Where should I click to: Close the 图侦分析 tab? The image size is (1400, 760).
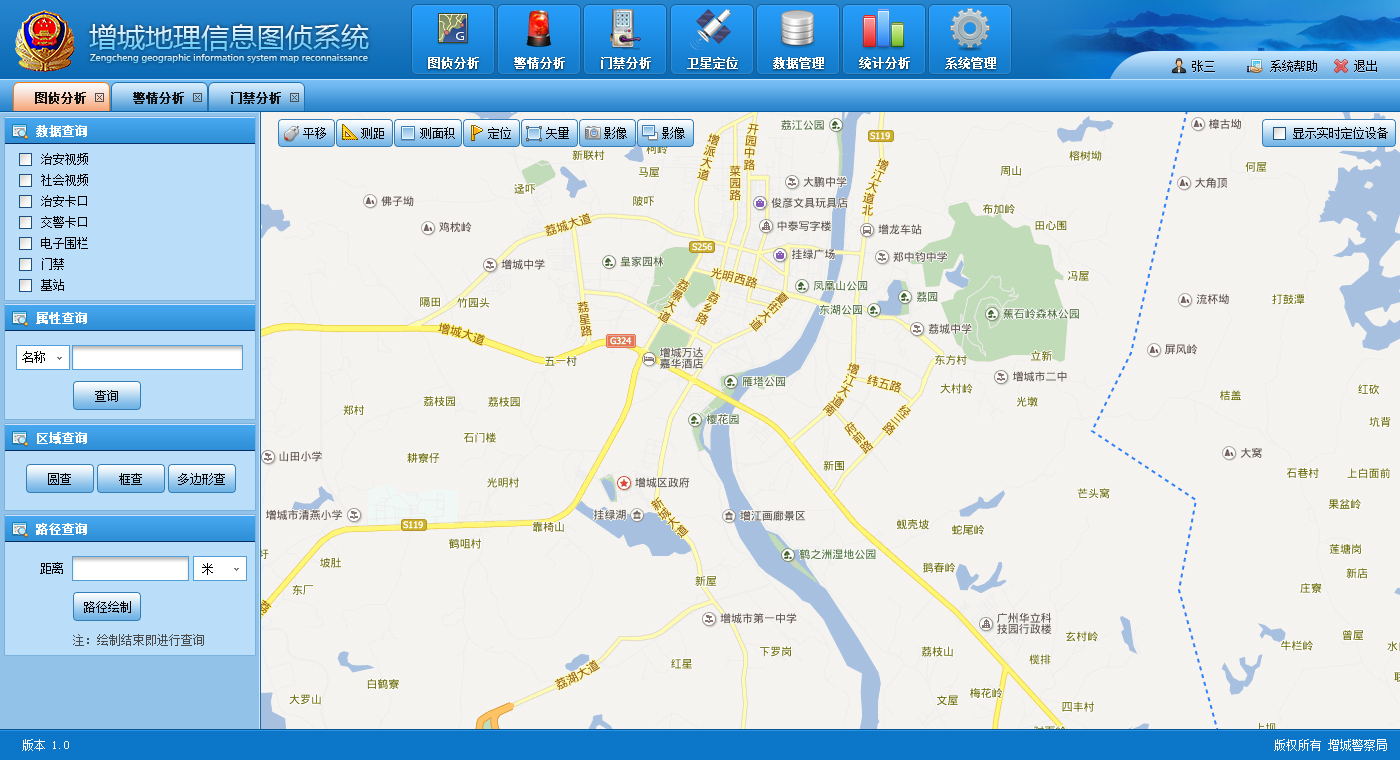[99, 98]
